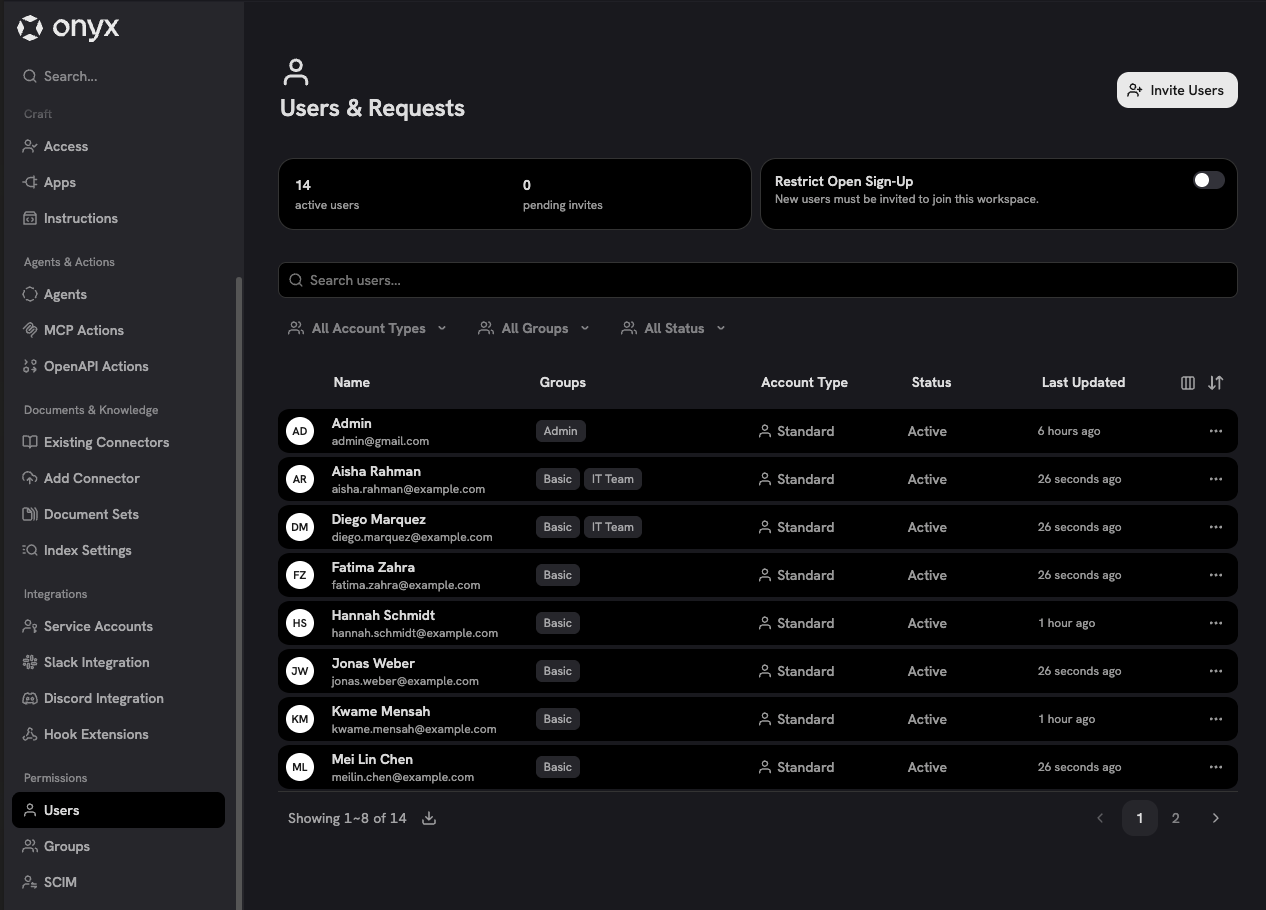1266x910 pixels.
Task: Click the Last Updated column header
Action: pyautogui.click(x=1083, y=382)
